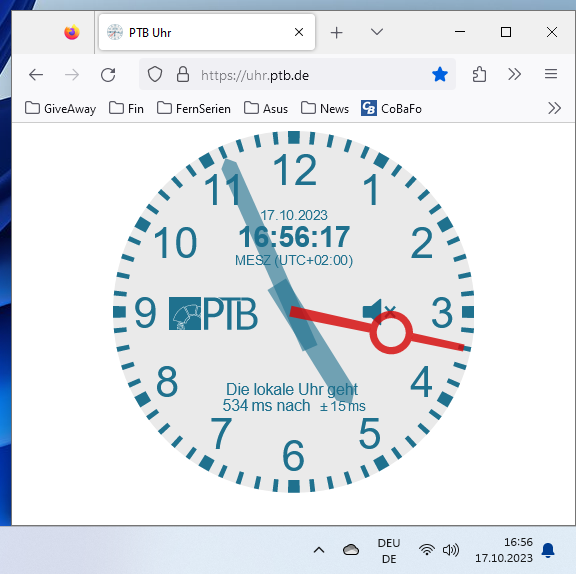Select the PTB Uhr tab

click(207, 32)
